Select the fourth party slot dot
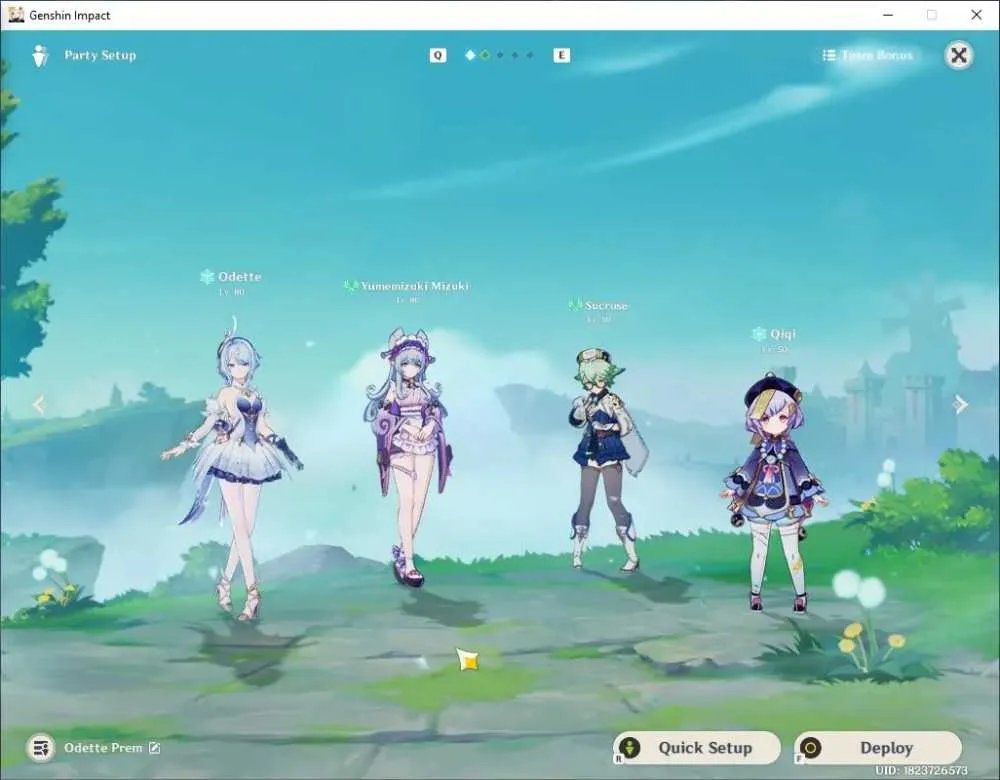 [x=515, y=55]
